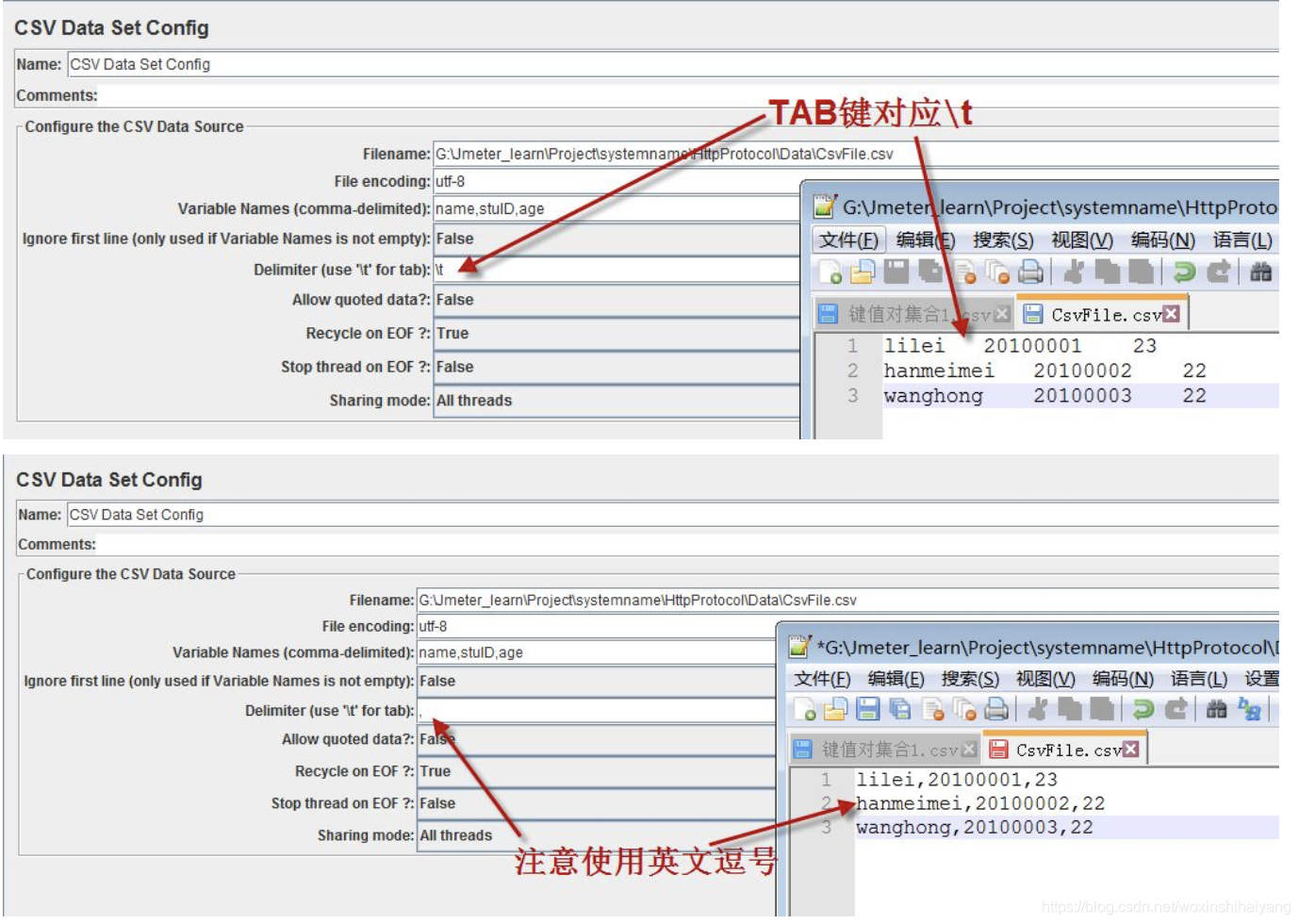Image resolution: width=1299 pixels, height=924 pixels.
Task: Open 搜索(S) menu in upper Notepad++ window
Action: coord(1003,240)
